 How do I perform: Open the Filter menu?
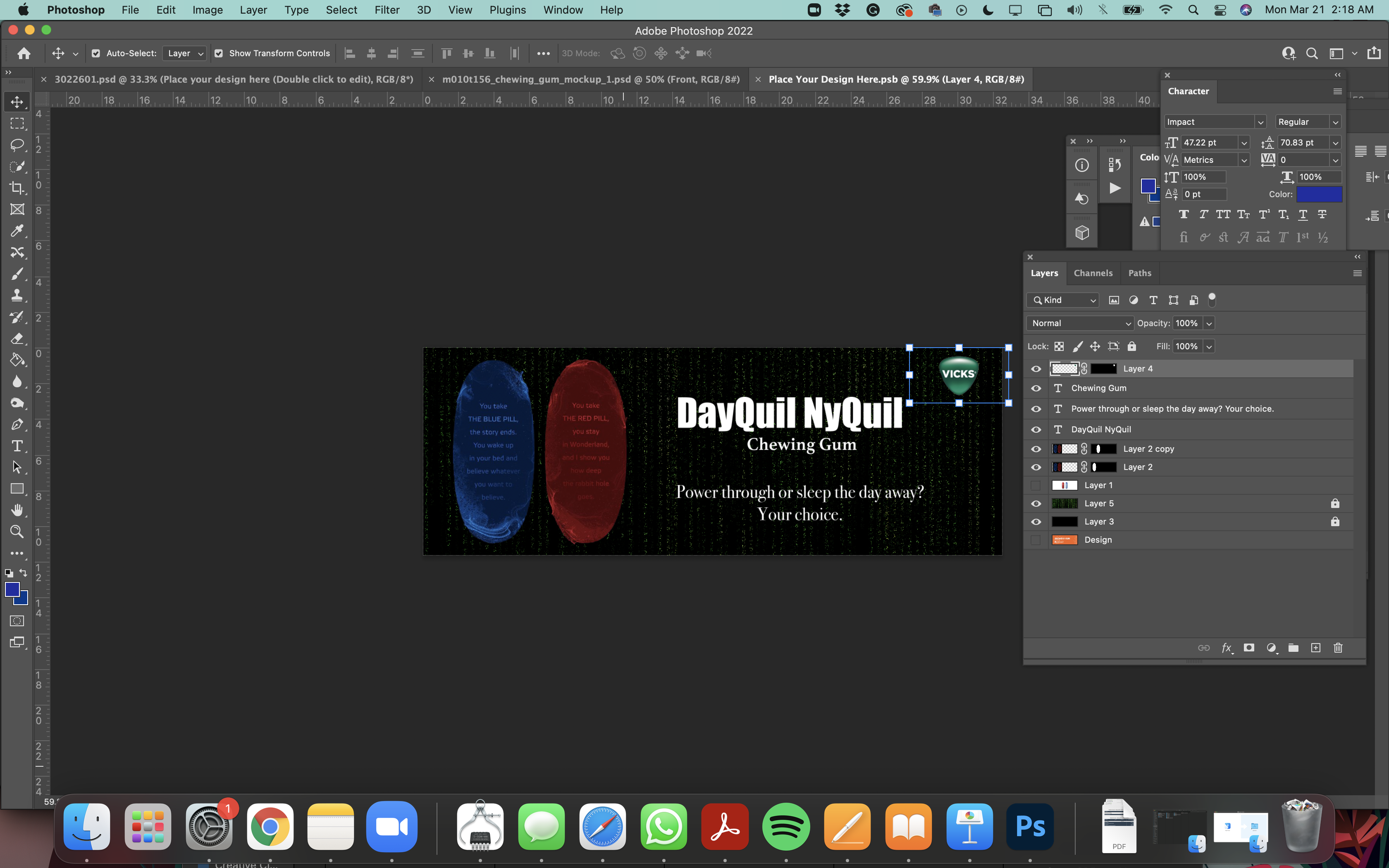[387, 10]
